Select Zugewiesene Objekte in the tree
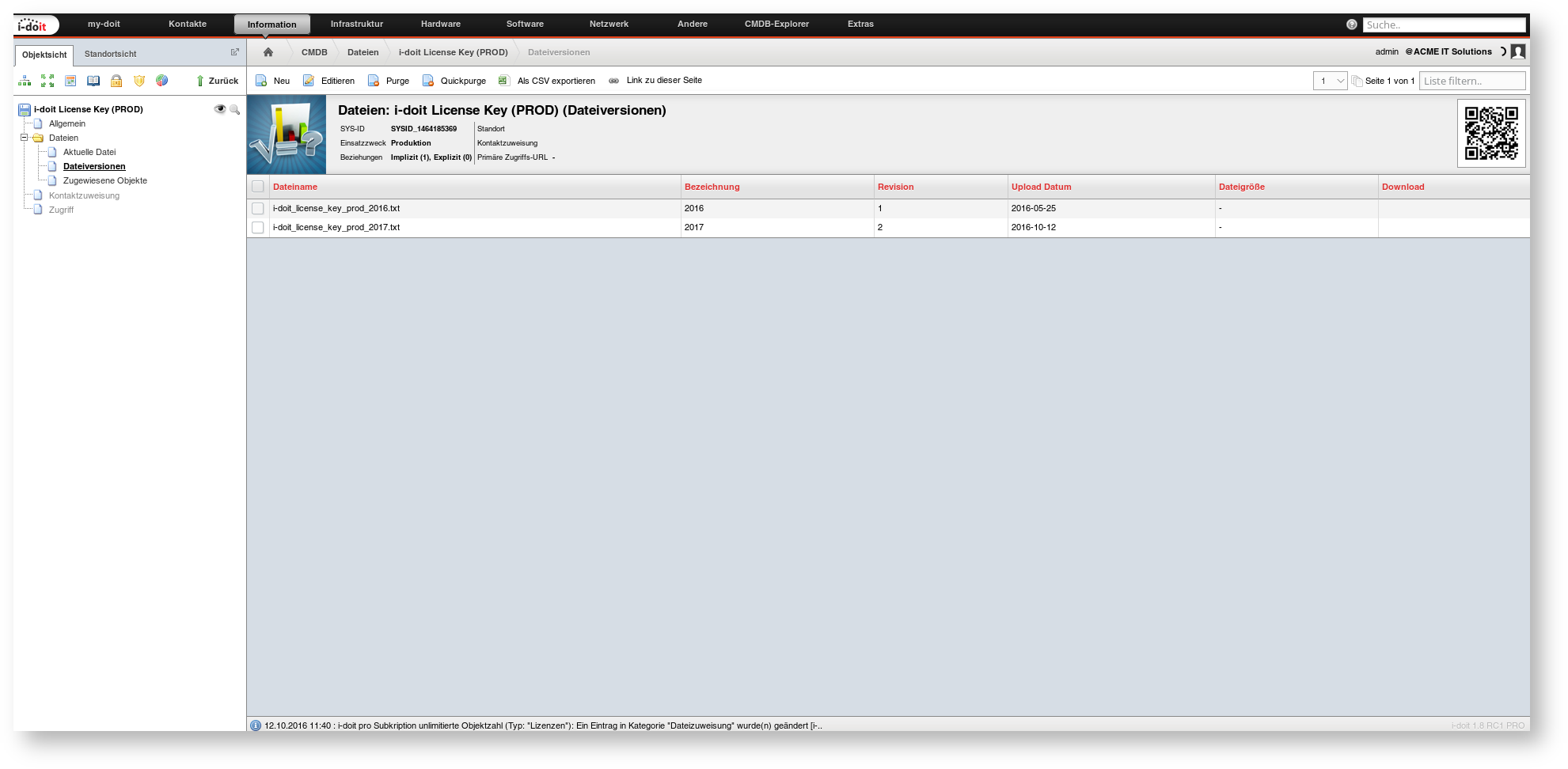 click(105, 180)
